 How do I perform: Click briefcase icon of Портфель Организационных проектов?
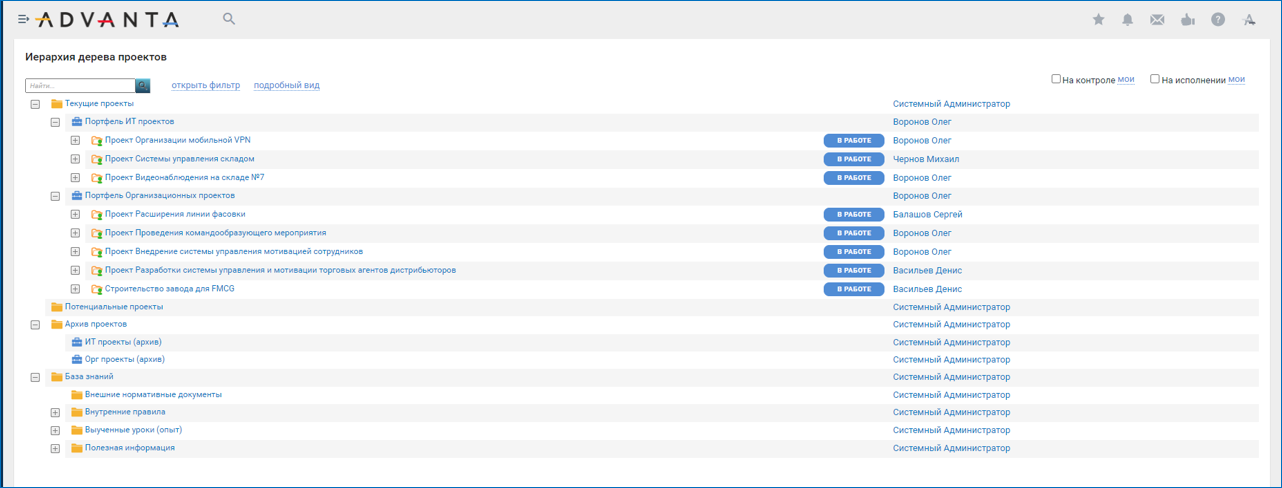(77, 196)
